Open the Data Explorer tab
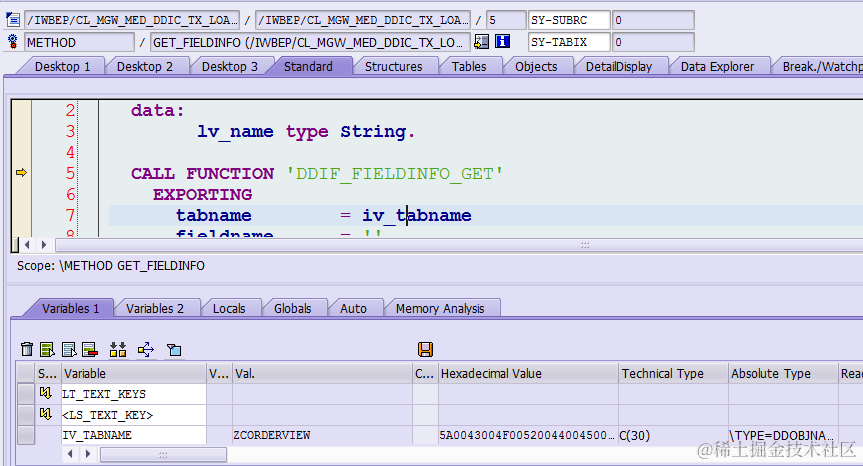863x466 pixels. 717,67
